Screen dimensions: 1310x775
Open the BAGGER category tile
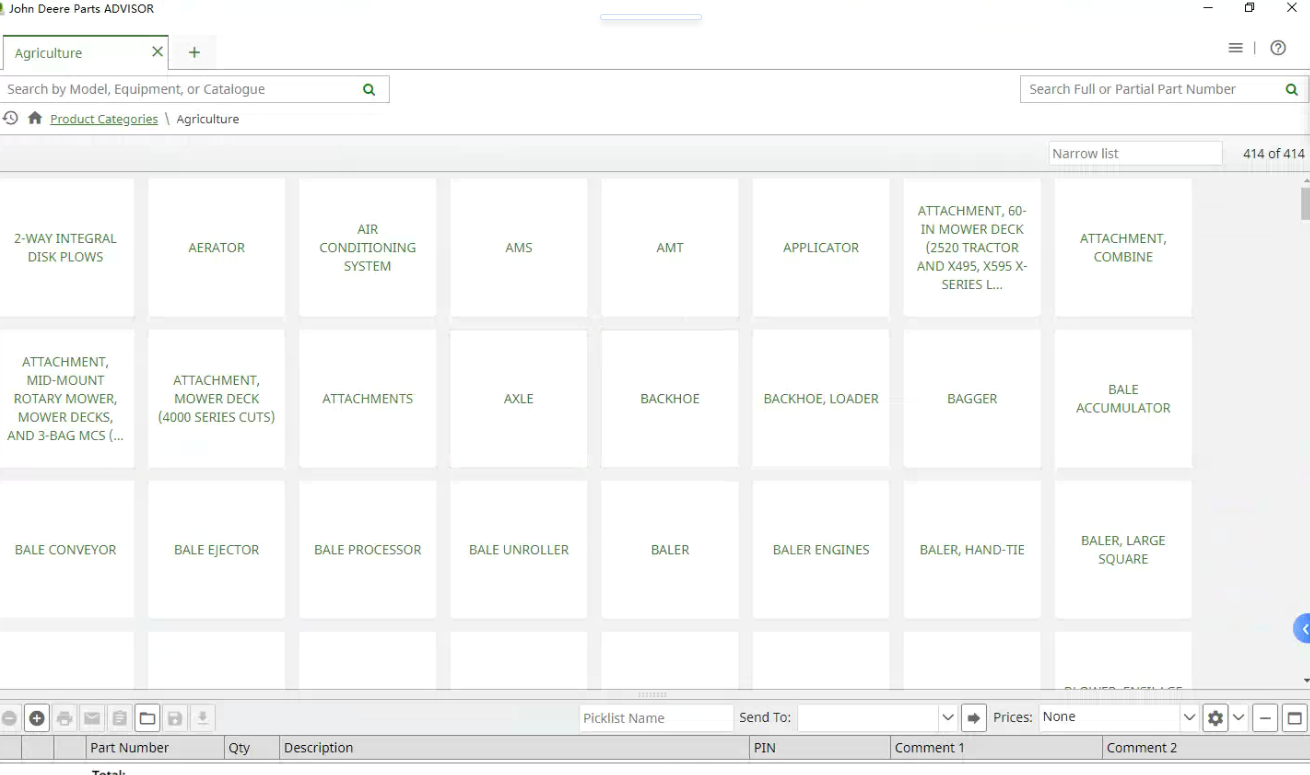(972, 398)
